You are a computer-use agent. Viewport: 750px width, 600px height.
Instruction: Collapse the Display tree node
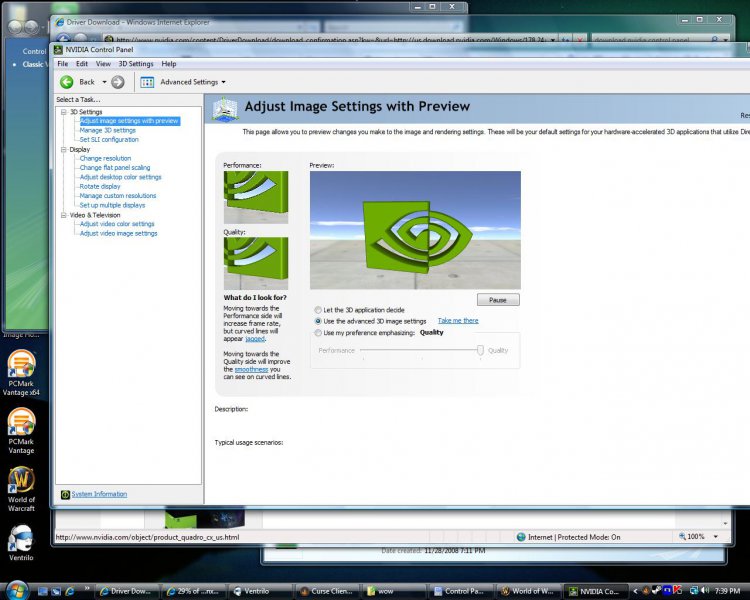pyautogui.click(x=63, y=150)
